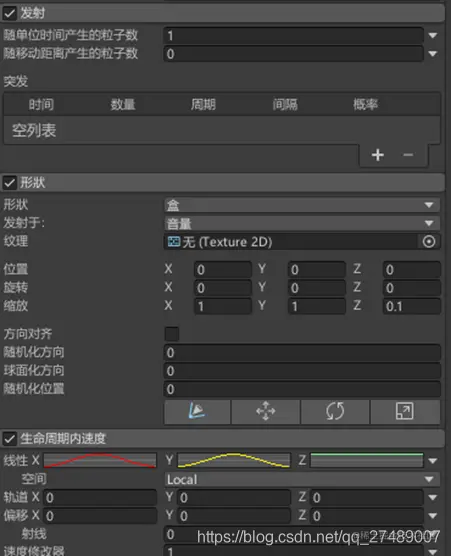Screen dimensions: 451x556
Task: Toggle the 生命周期内速度 module checkbox
Action: pos(9,439)
